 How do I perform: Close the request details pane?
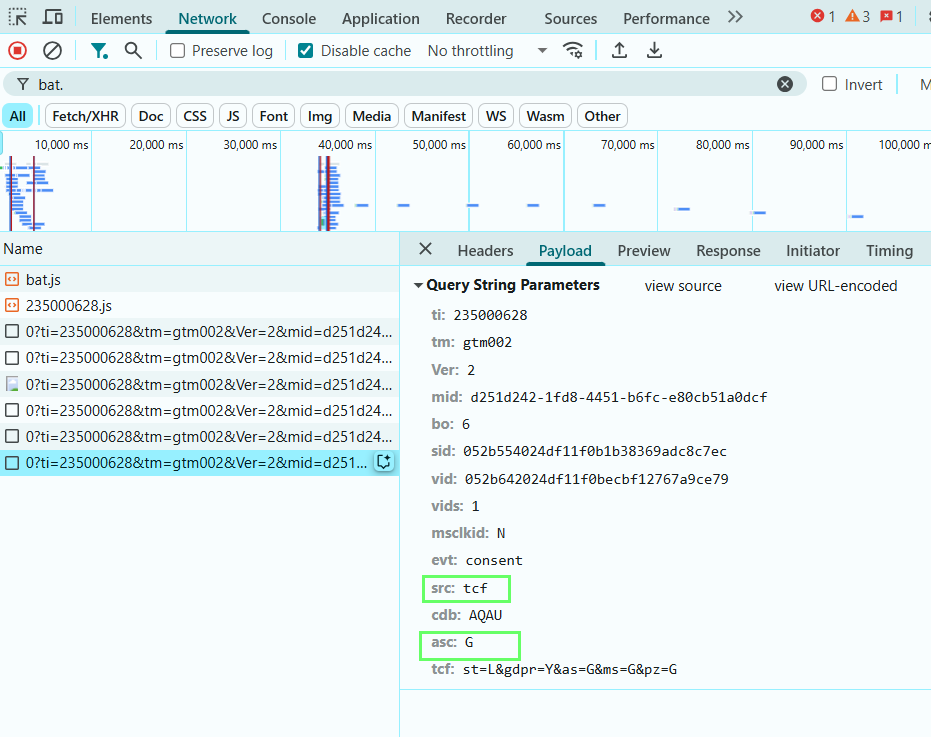425,249
